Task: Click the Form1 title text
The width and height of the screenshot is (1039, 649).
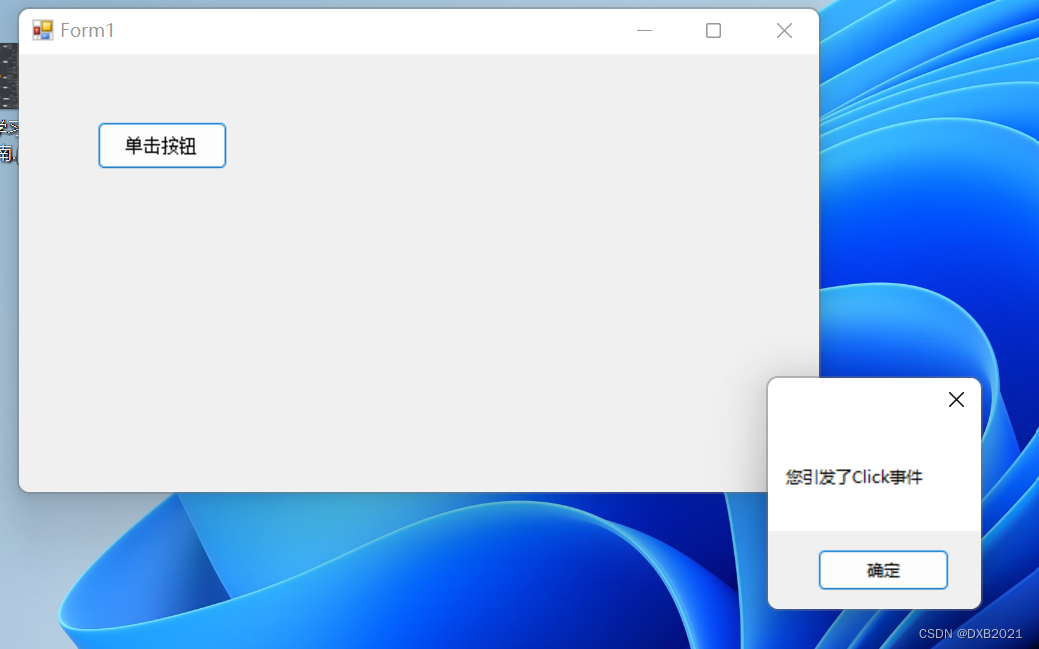Action: [87, 30]
